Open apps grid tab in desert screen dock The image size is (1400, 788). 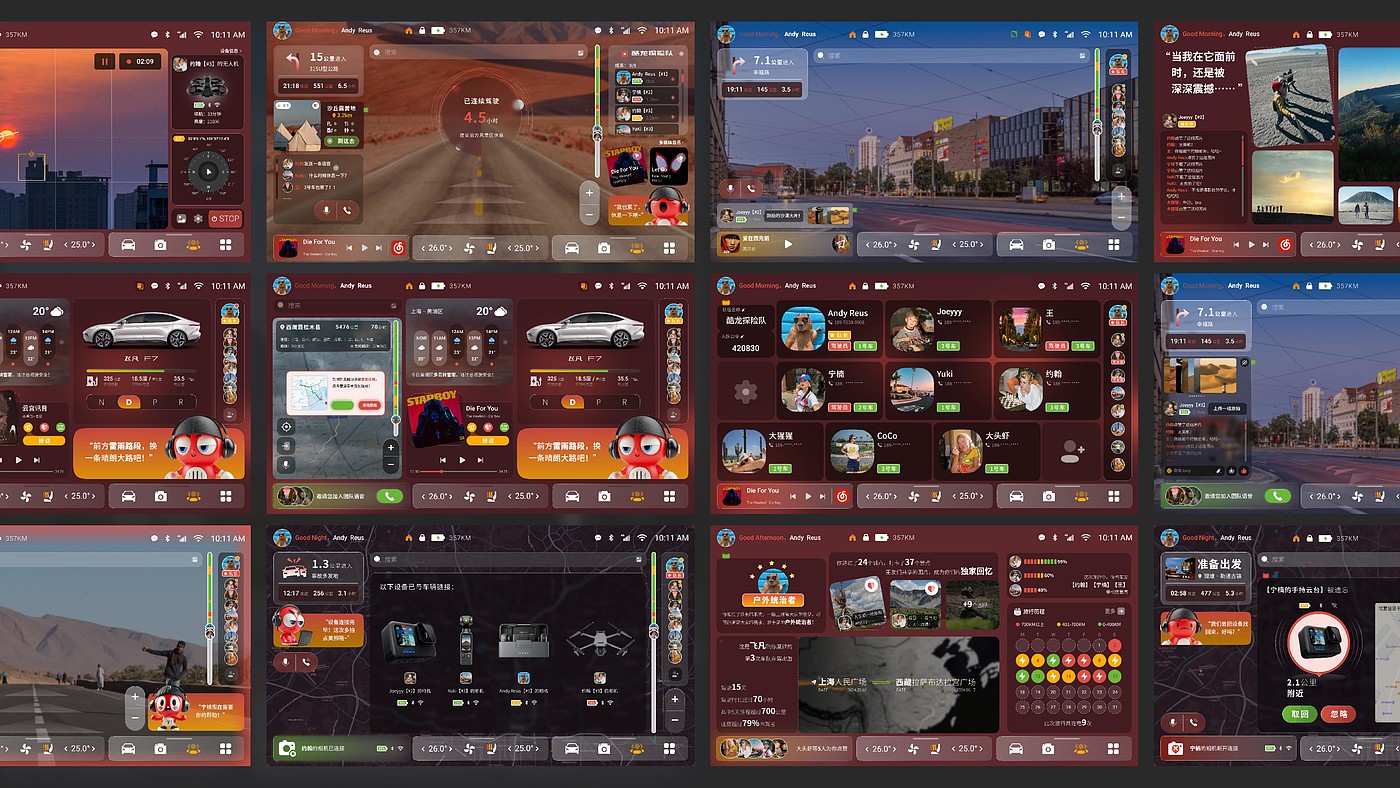(669, 248)
